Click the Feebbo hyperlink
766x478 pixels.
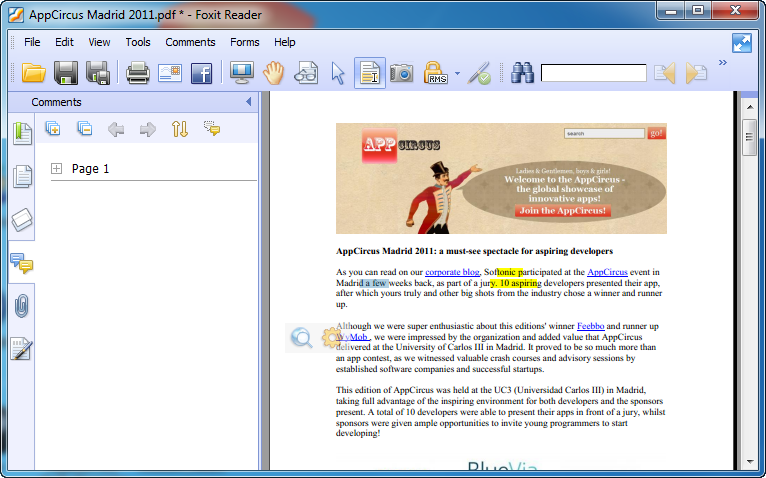tap(590, 326)
